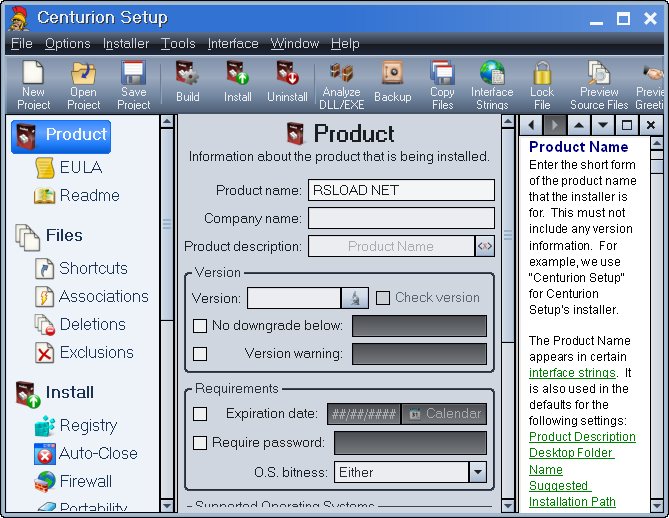
Task: Open Copy Files tool
Action: 442,85
